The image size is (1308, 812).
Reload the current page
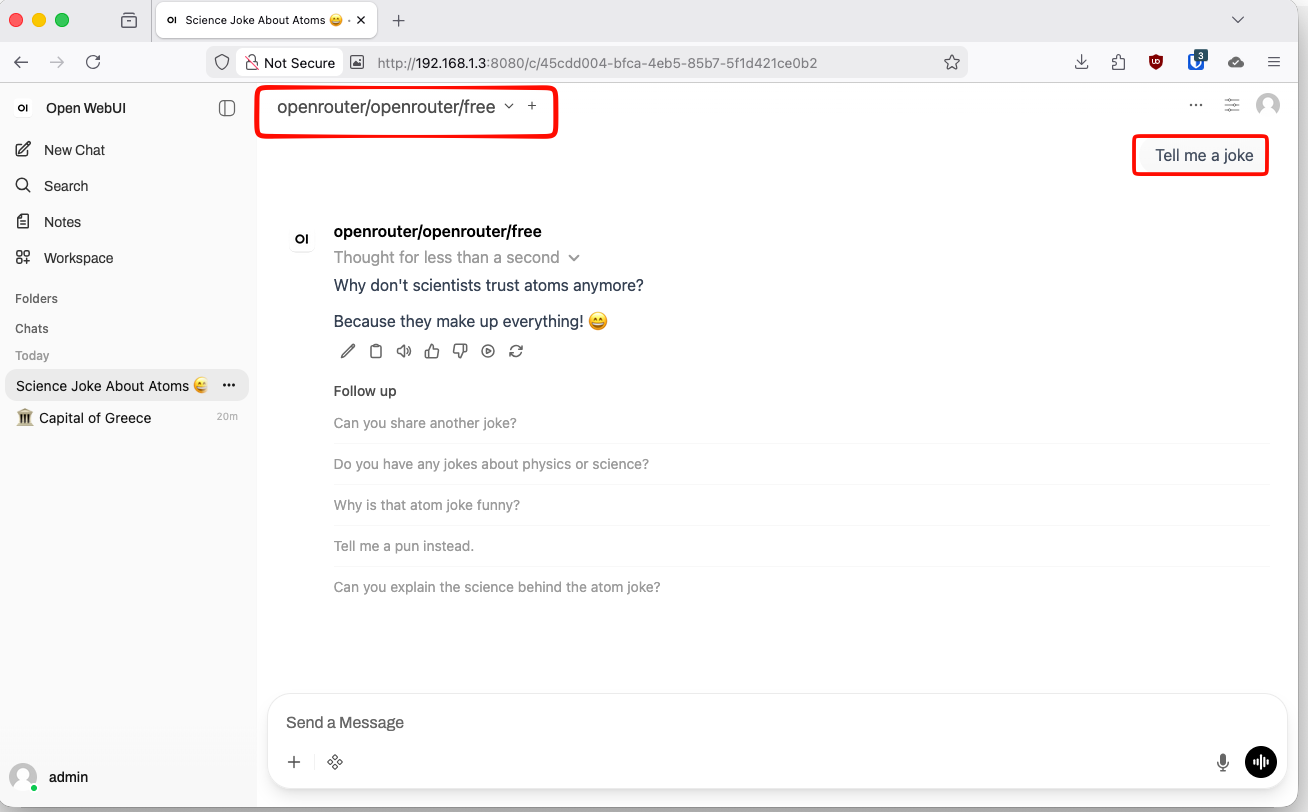93,62
